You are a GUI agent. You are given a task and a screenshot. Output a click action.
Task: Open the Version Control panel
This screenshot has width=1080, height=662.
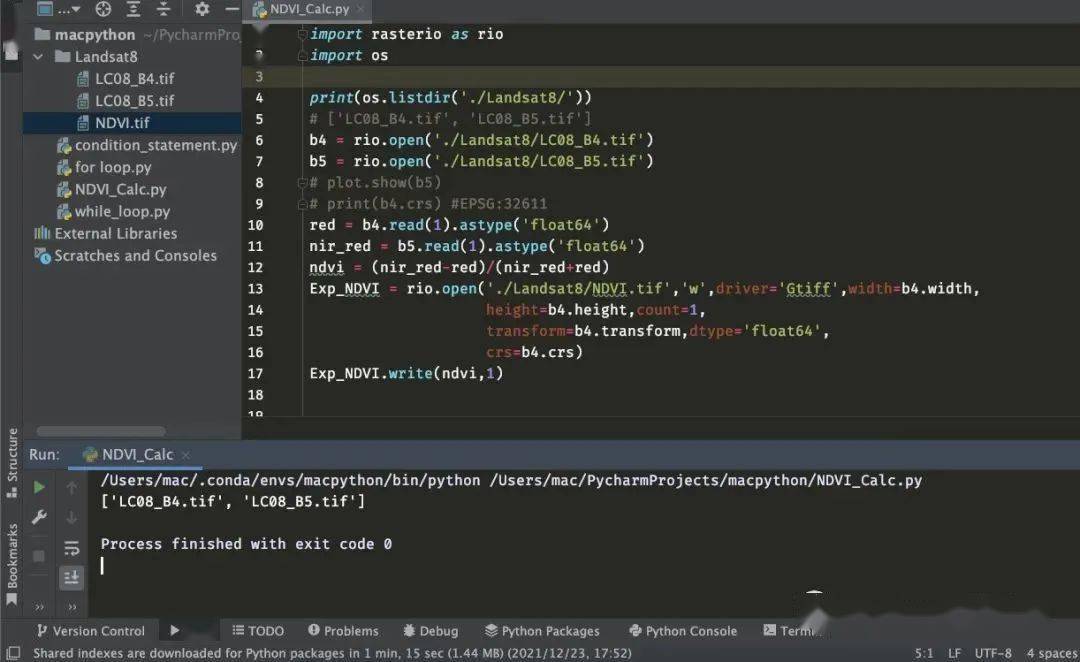[x=93, y=631]
